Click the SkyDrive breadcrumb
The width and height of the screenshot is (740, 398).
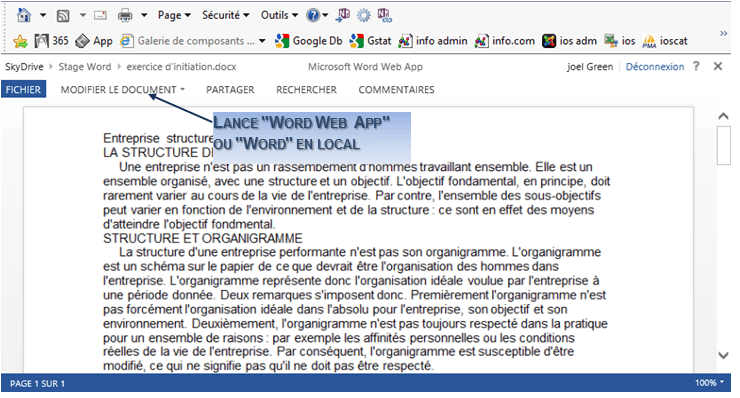tap(24, 67)
